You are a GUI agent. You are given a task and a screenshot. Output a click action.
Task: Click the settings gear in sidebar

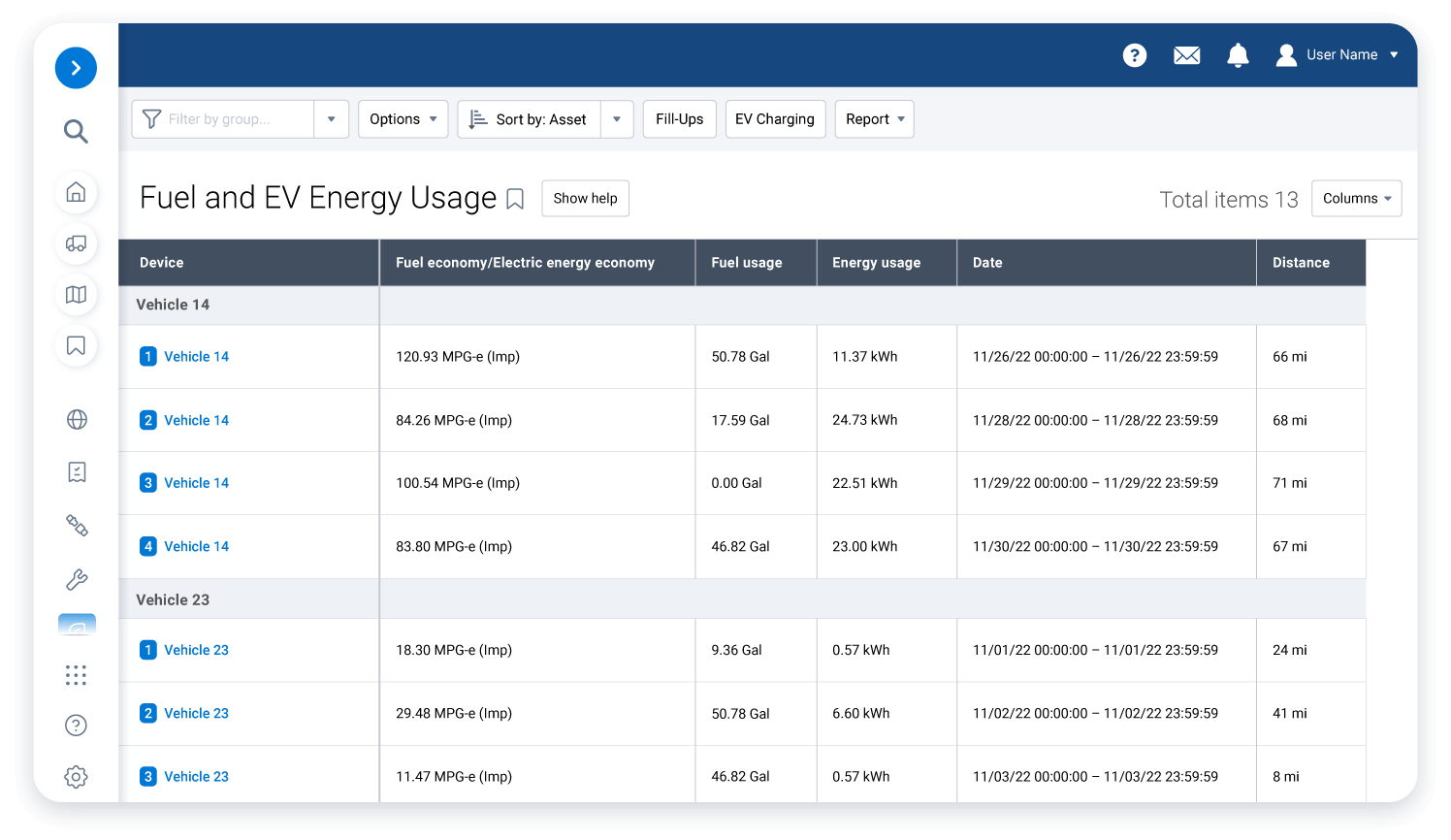76,776
